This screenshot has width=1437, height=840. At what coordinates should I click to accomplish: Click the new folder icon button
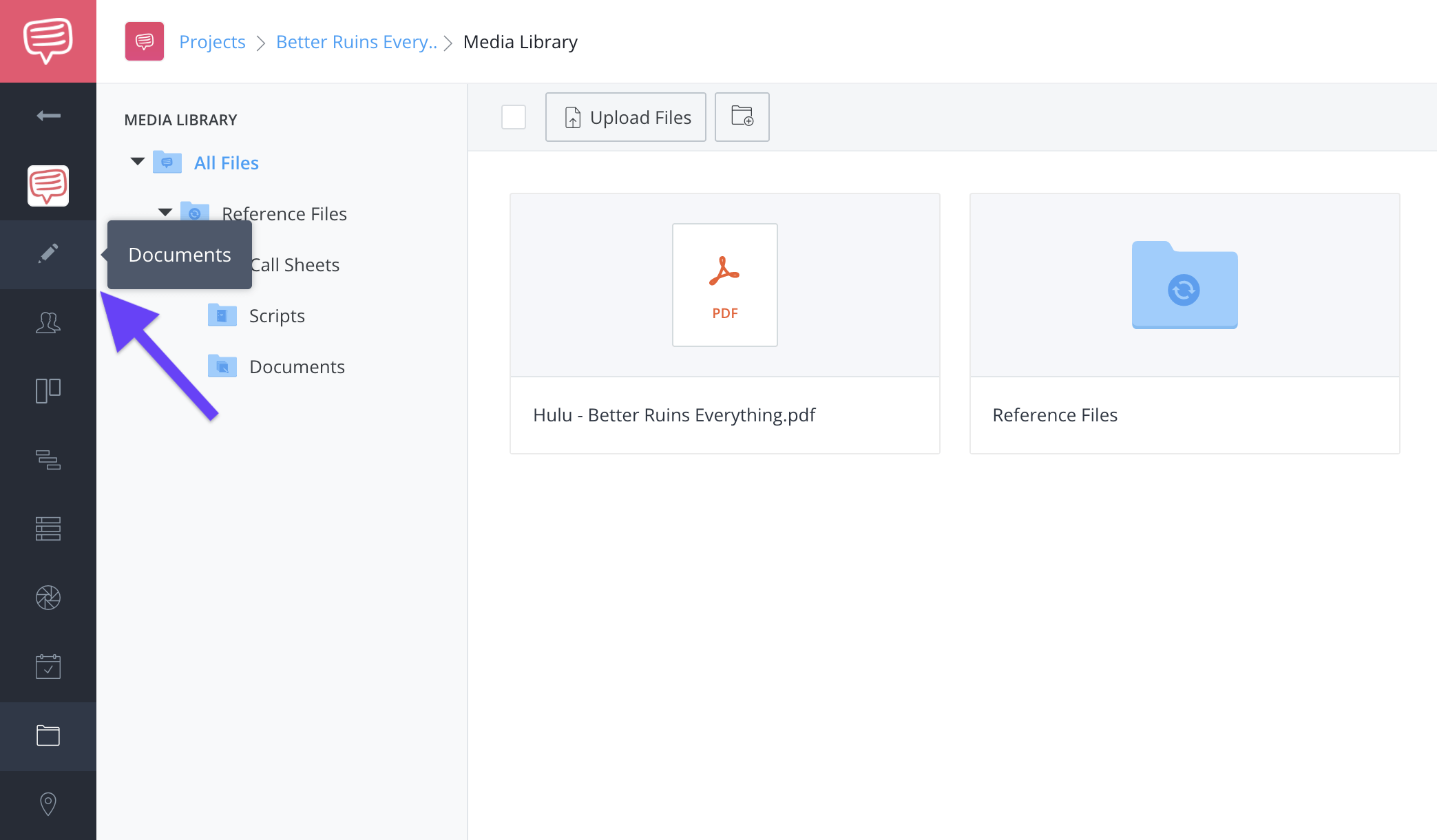pos(742,117)
